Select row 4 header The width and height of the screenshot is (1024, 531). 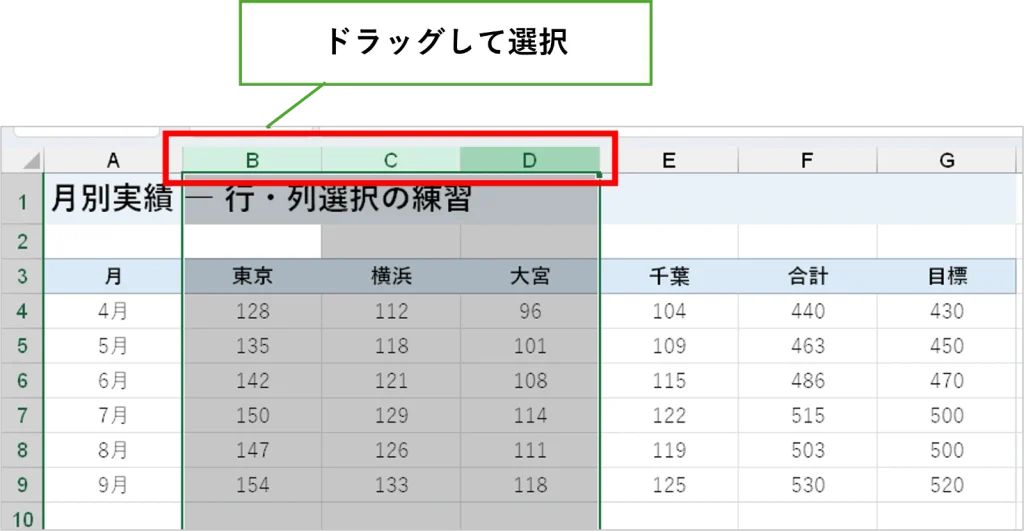(22, 311)
